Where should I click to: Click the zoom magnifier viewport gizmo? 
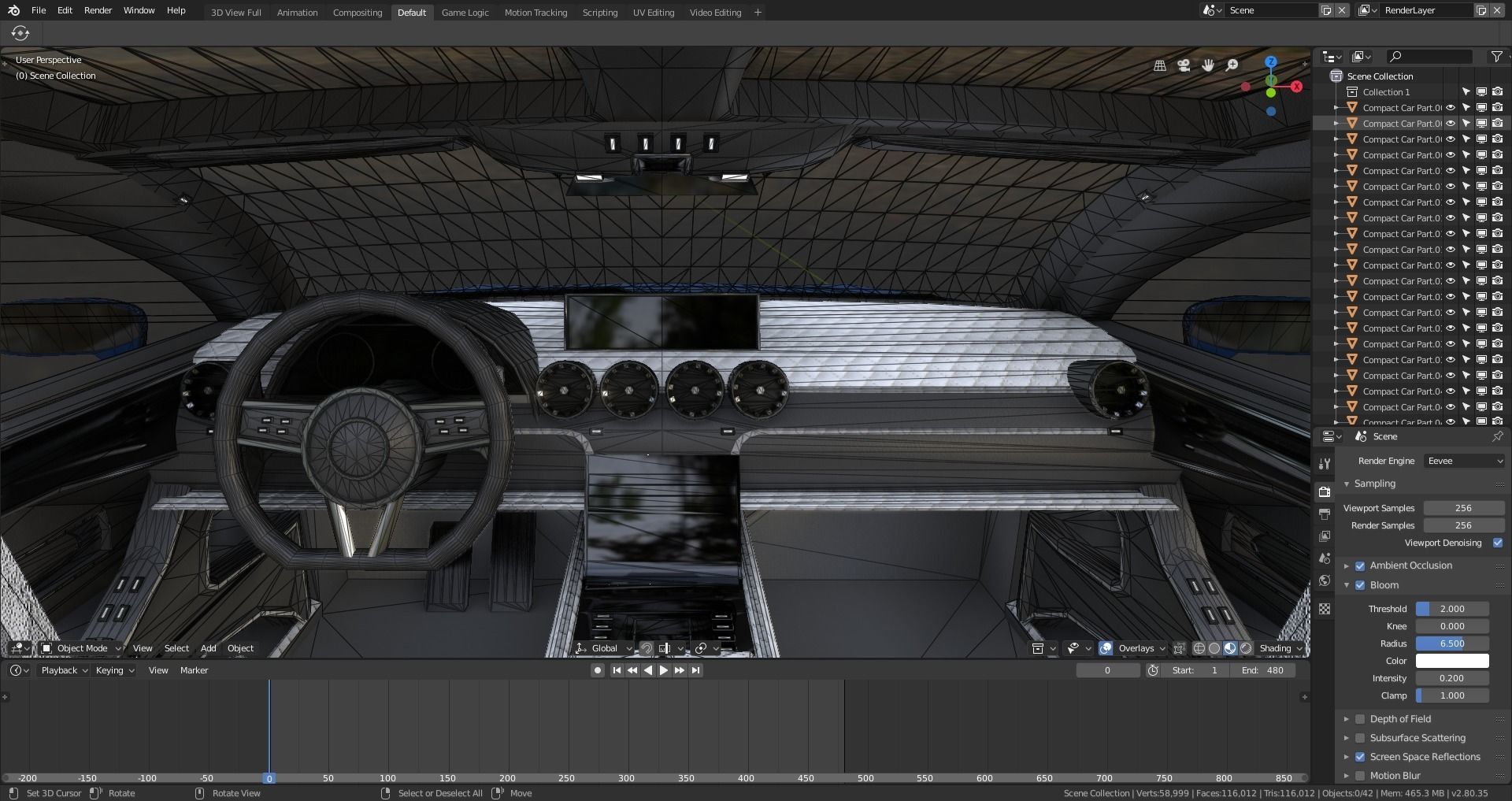click(1232, 66)
